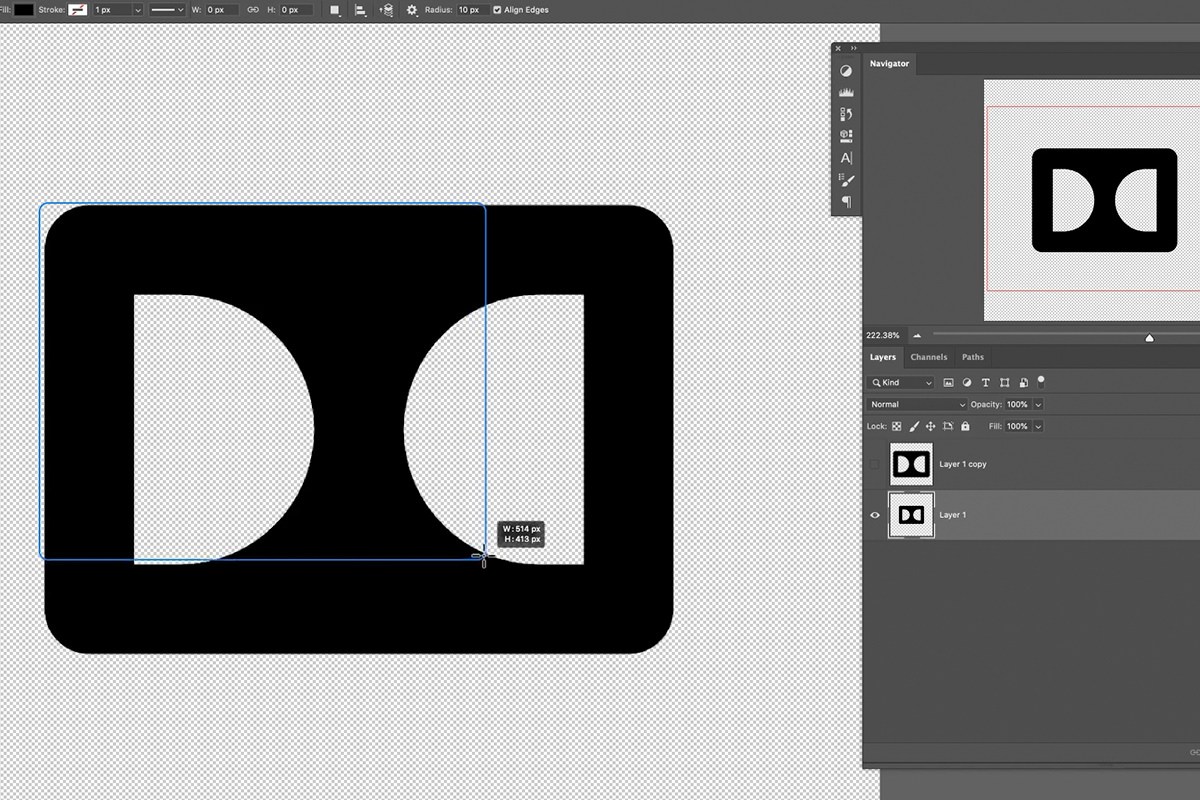Lock all layer attributes

965,426
